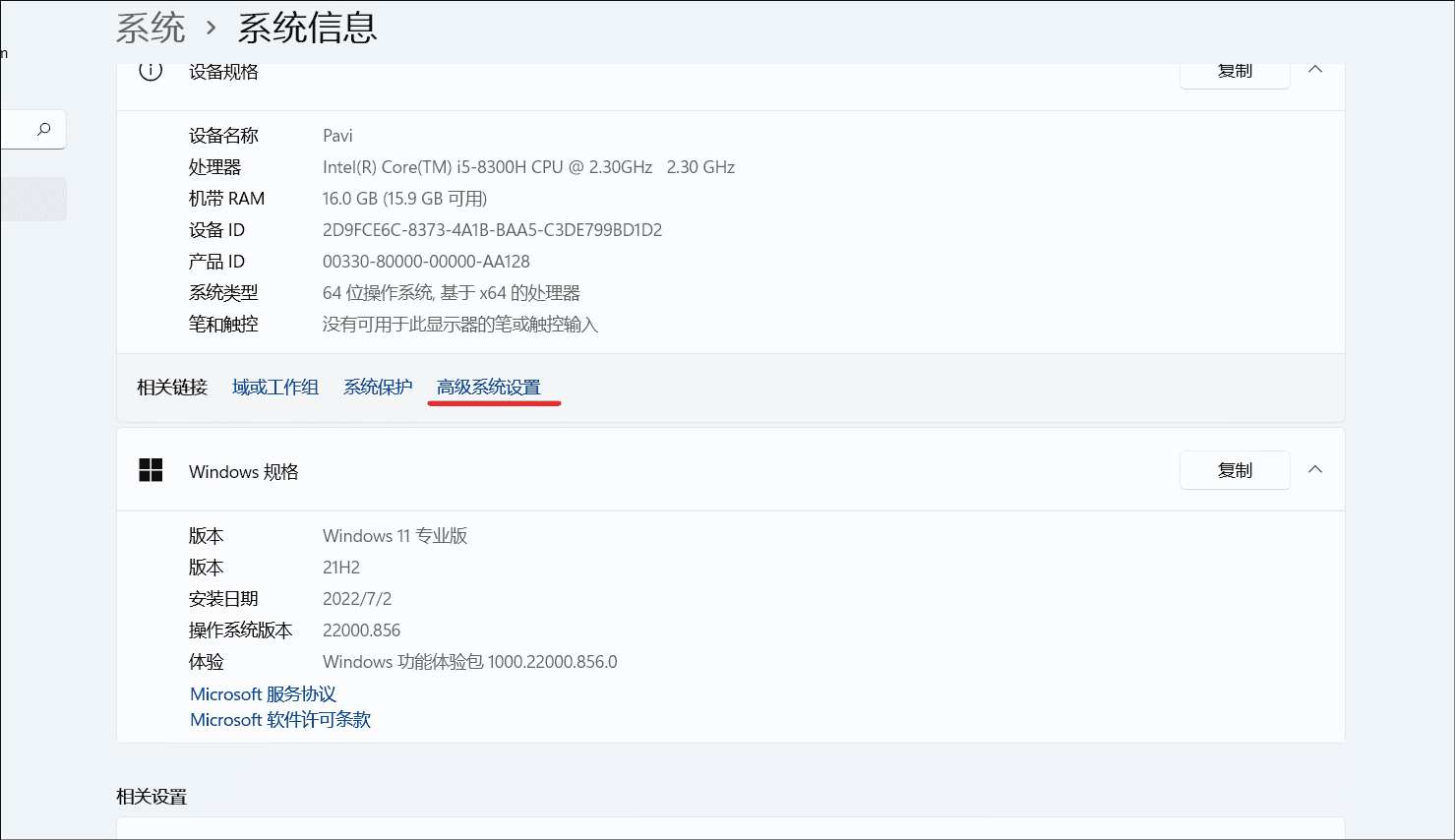Select the 安装日期 value 2022/7/2
This screenshot has height=840, width=1455.
(x=357, y=599)
